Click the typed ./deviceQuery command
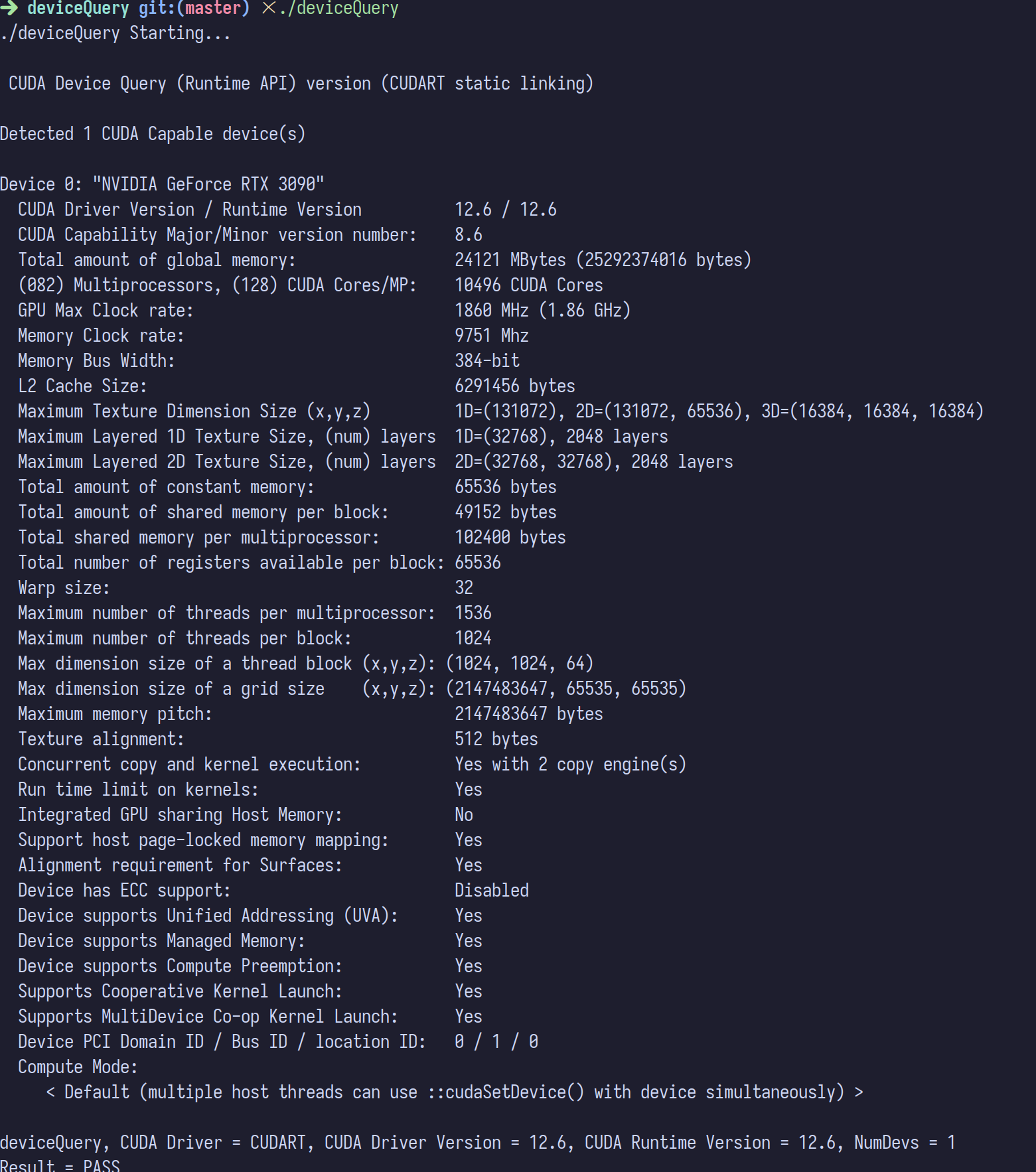The image size is (1036, 1172). 338,8
